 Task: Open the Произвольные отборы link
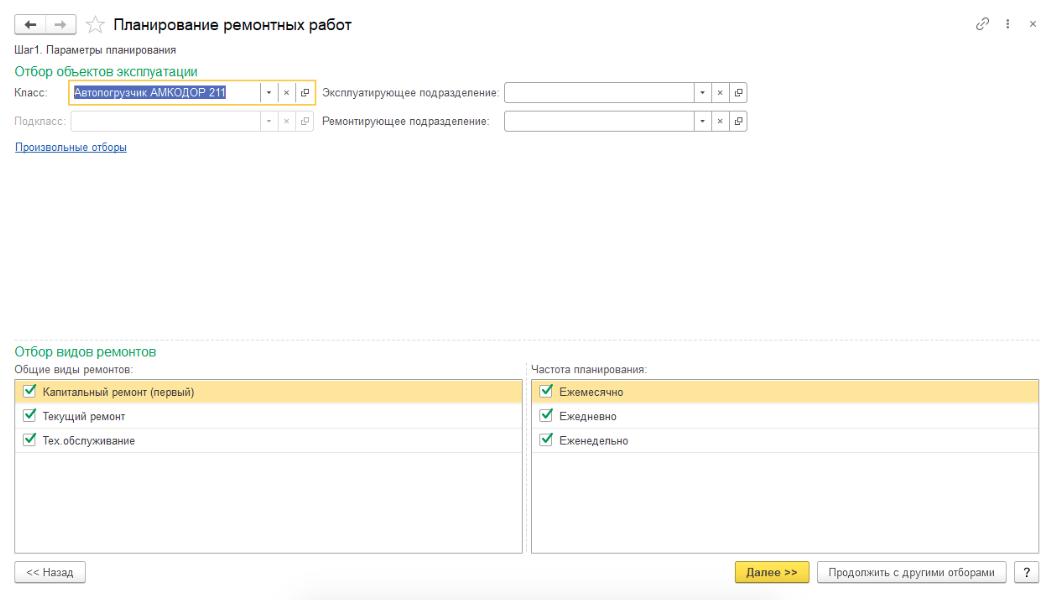click(71, 147)
